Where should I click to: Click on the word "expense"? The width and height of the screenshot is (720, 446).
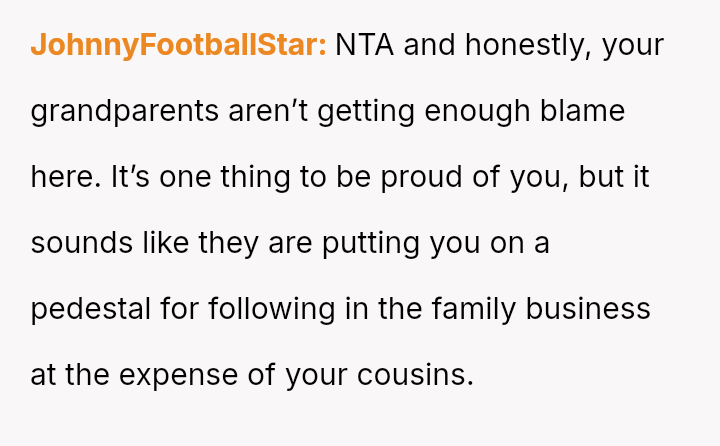pyautogui.click(x=185, y=376)
